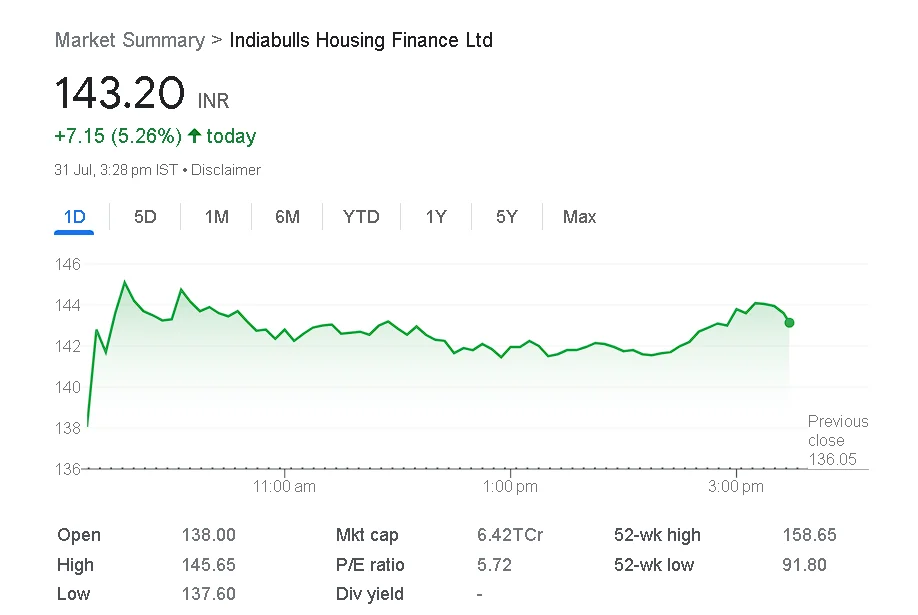Switch to the 5D time range tab
This screenshot has width=918, height=615.
tap(145, 217)
